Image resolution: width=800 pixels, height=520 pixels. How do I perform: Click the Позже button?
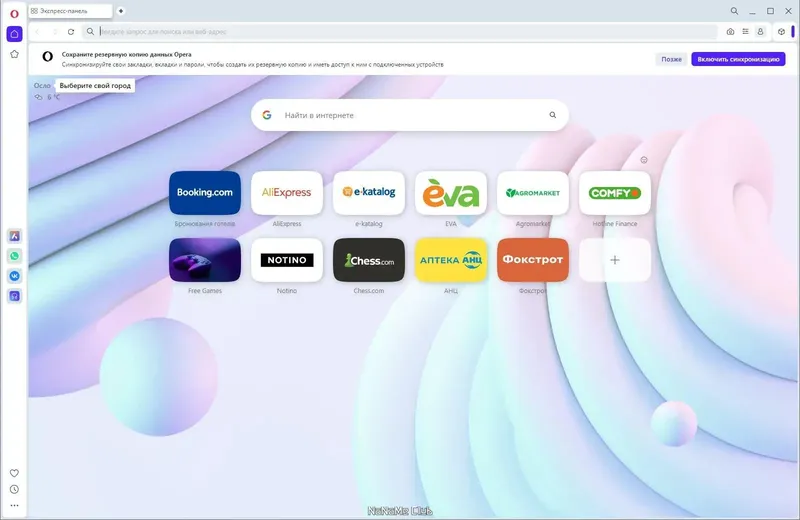671,59
